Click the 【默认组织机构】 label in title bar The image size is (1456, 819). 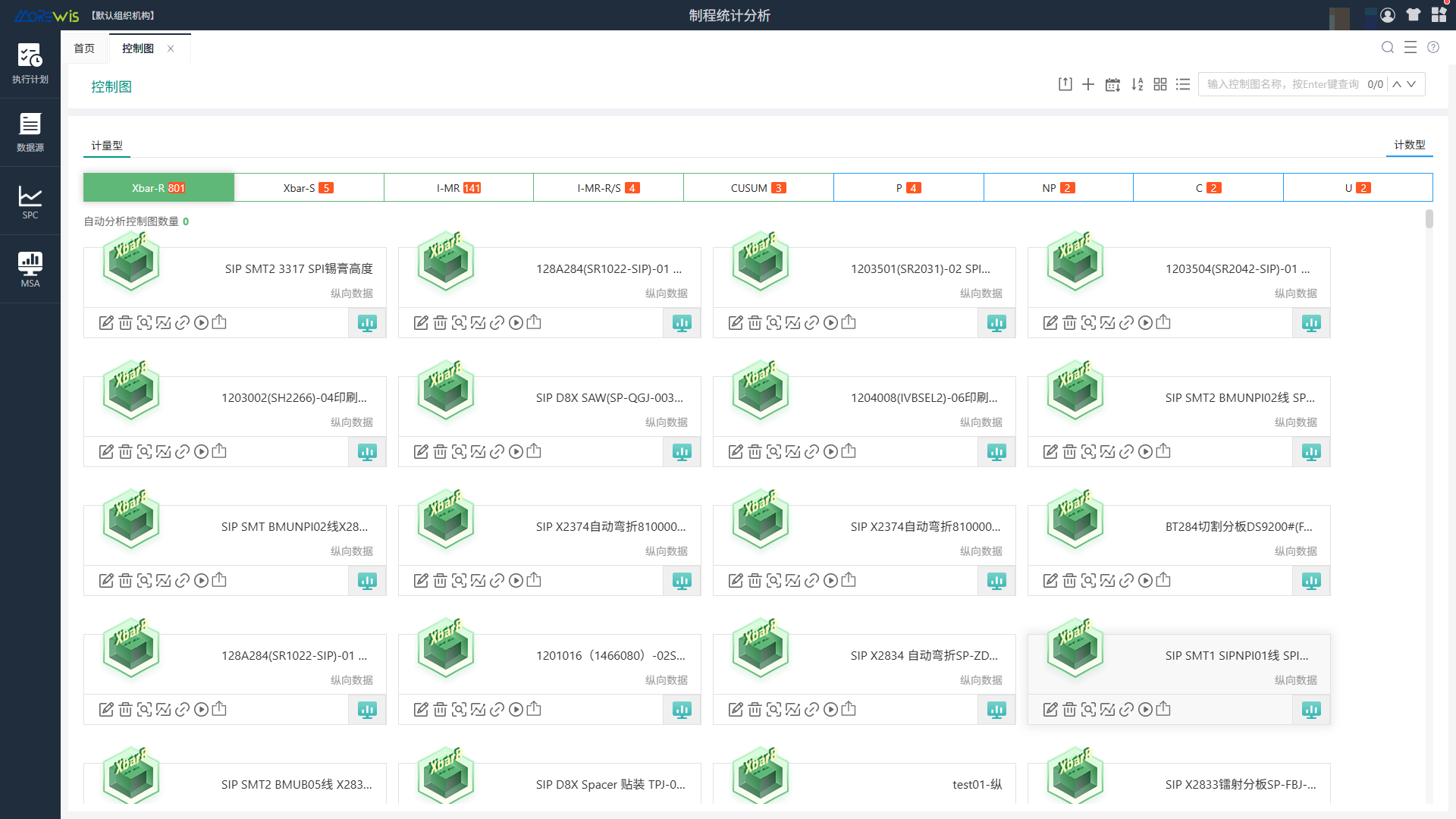123,15
